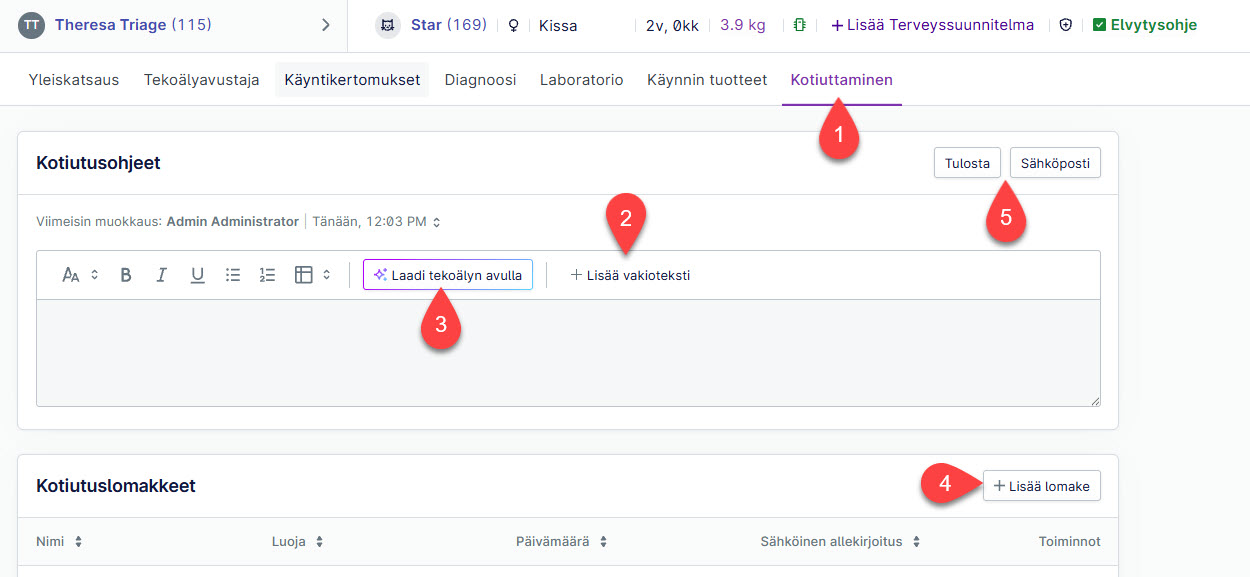Click the insert table icon
This screenshot has height=577, width=1250.
click(304, 275)
